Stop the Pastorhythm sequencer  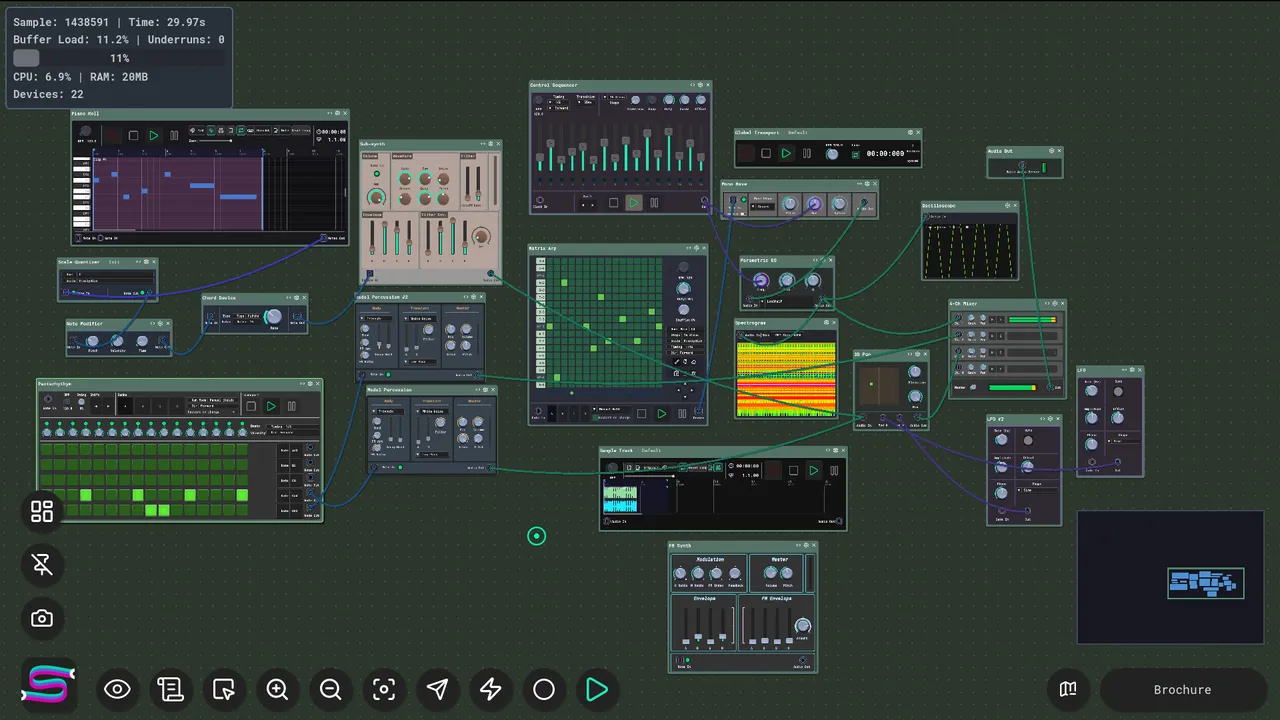point(251,406)
